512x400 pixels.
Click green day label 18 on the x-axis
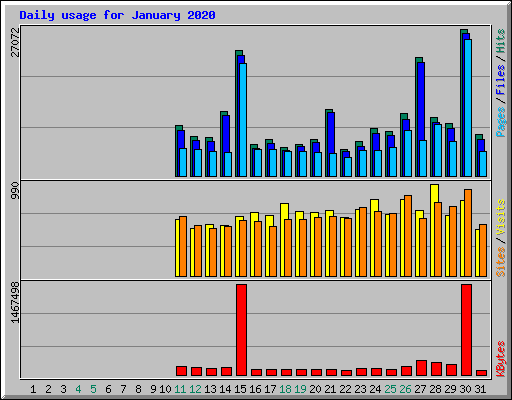click(285, 389)
